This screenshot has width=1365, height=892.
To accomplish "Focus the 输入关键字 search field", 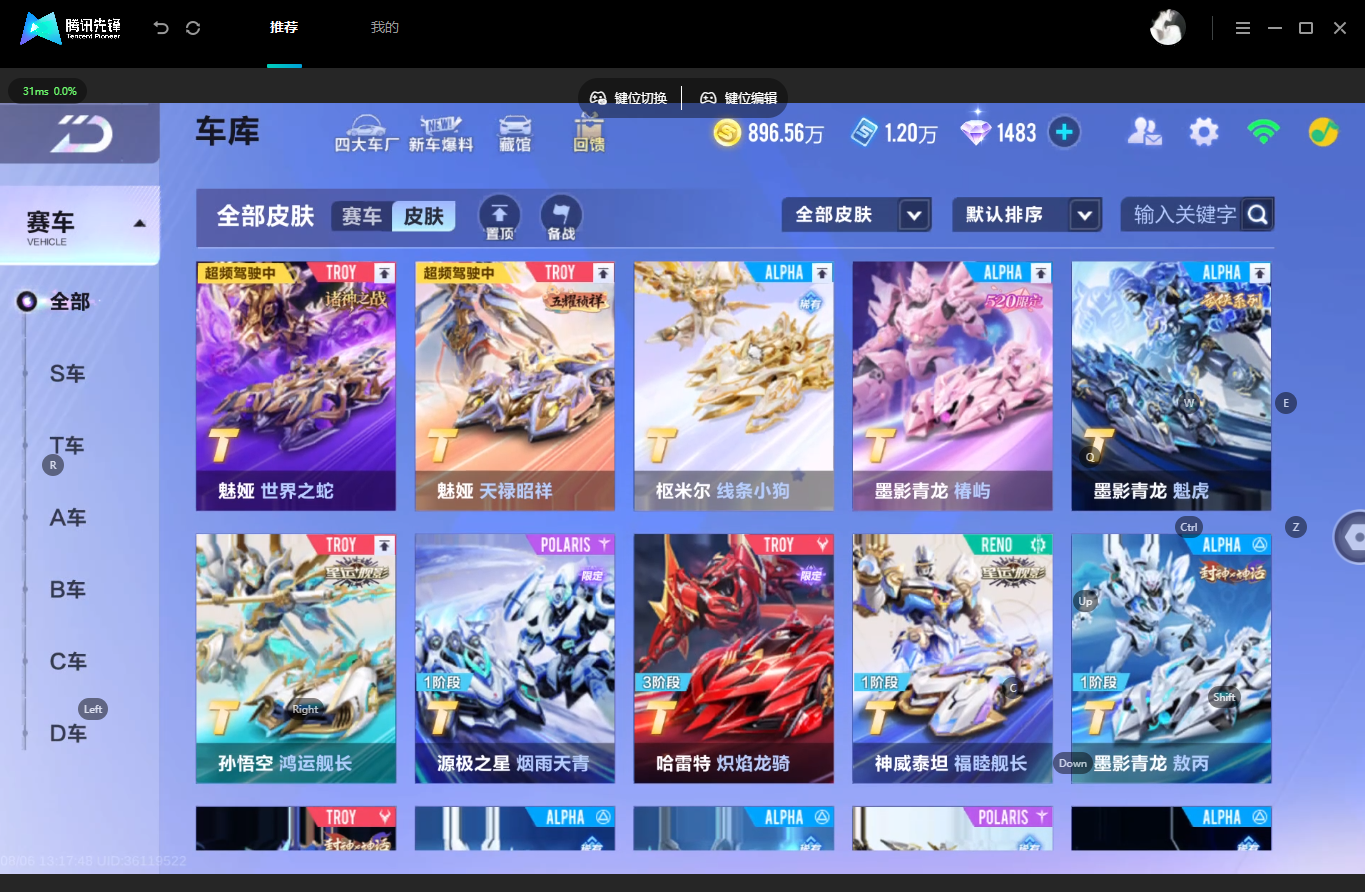I will click(x=1185, y=214).
